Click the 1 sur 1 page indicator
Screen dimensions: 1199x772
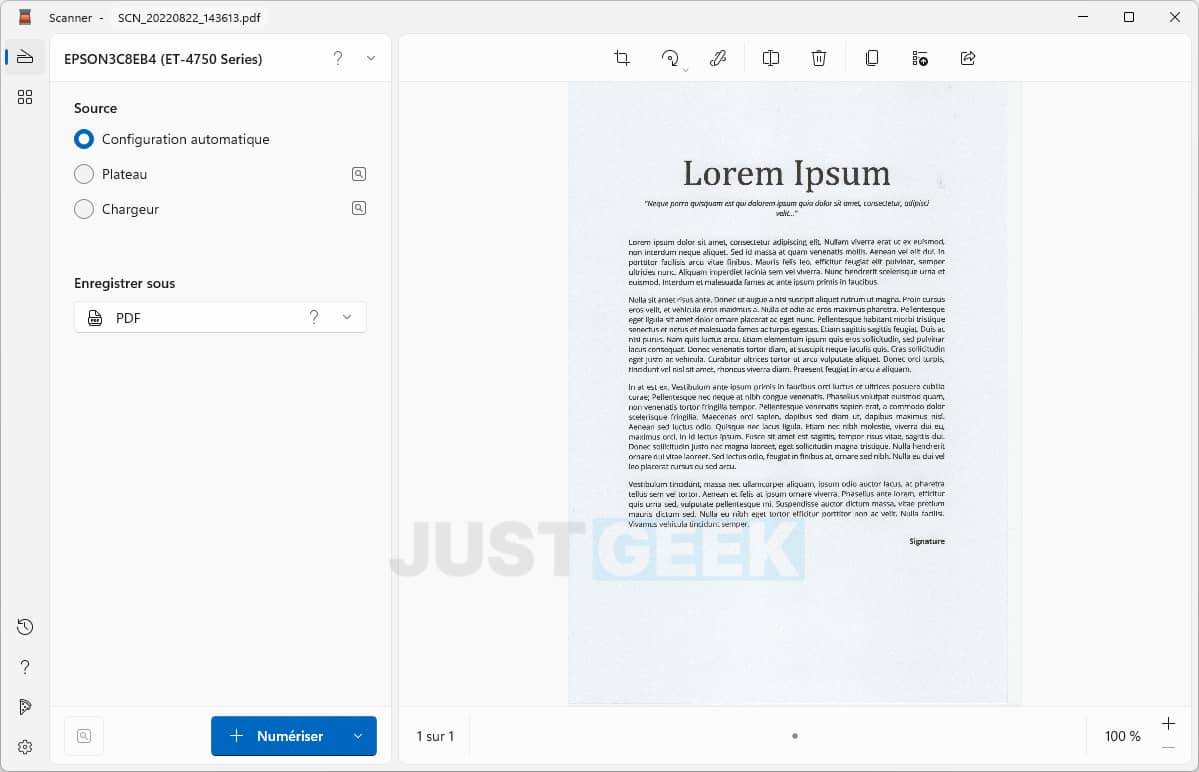pos(435,736)
